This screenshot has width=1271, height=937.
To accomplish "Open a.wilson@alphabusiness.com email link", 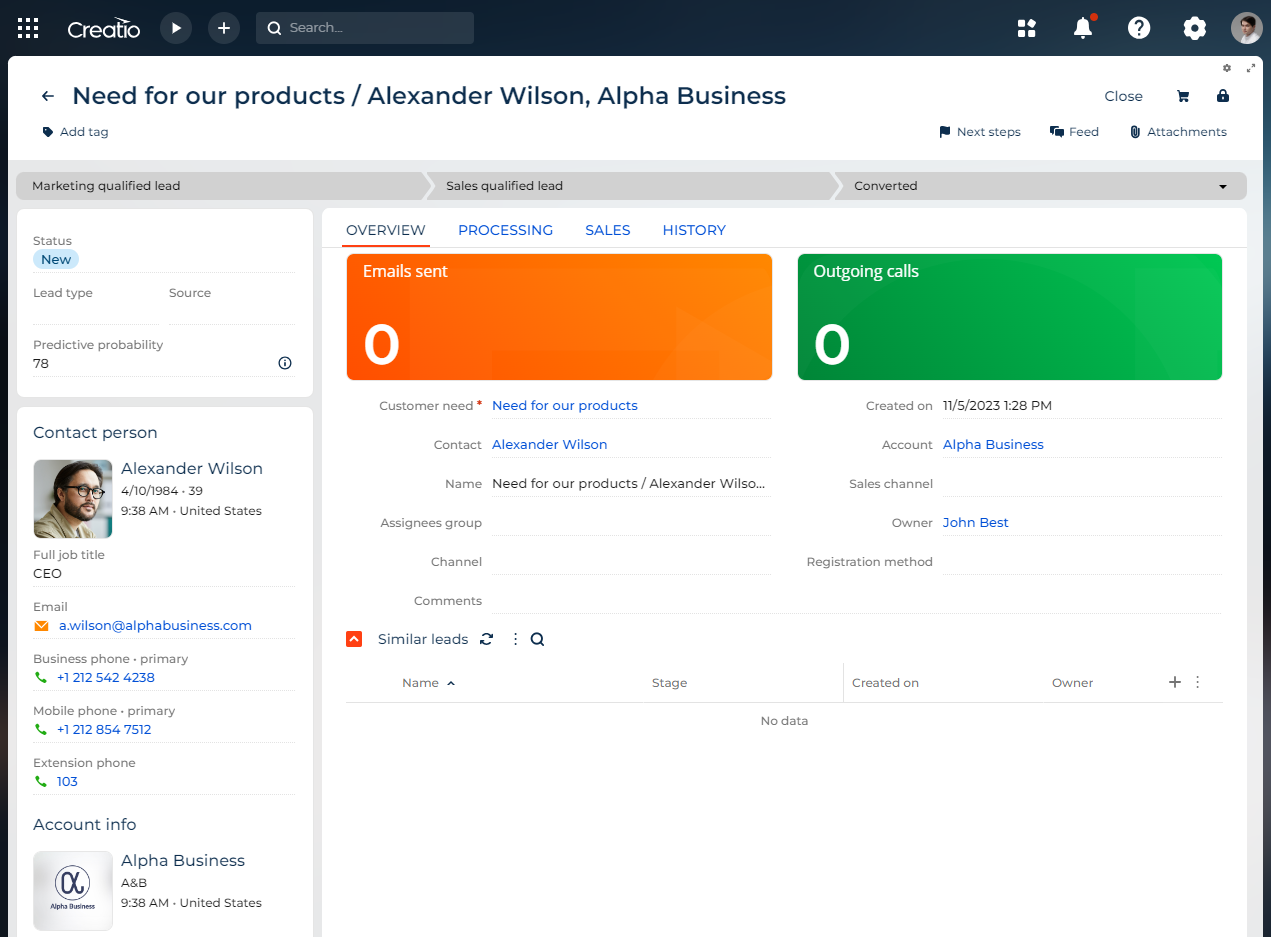I will [x=155, y=626].
